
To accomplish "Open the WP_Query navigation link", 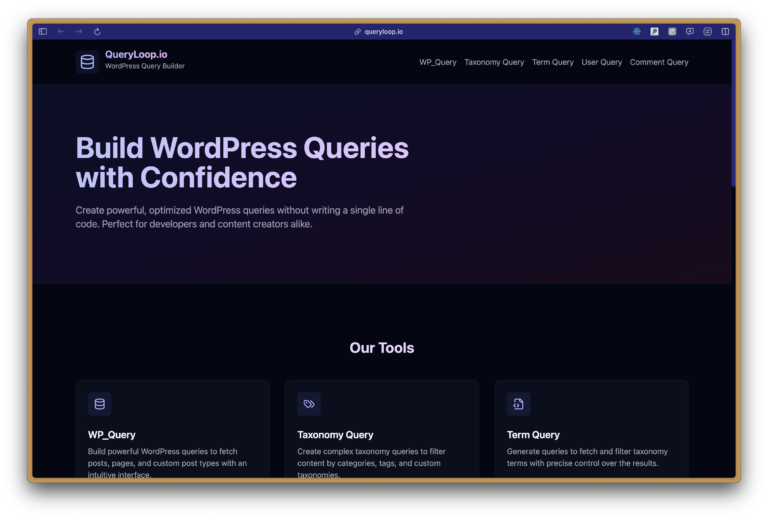I will click(437, 62).
